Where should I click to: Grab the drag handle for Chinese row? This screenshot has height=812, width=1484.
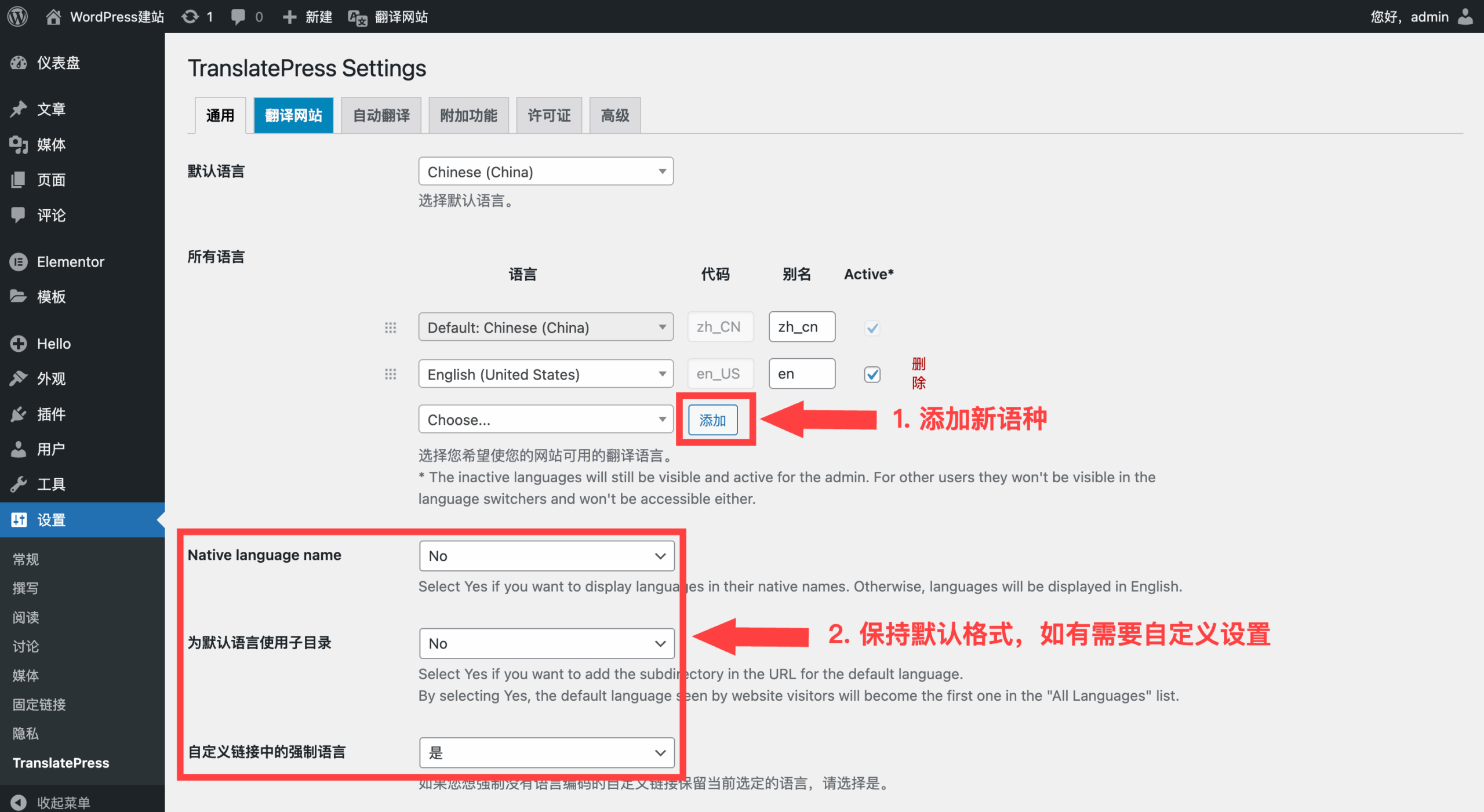[391, 327]
